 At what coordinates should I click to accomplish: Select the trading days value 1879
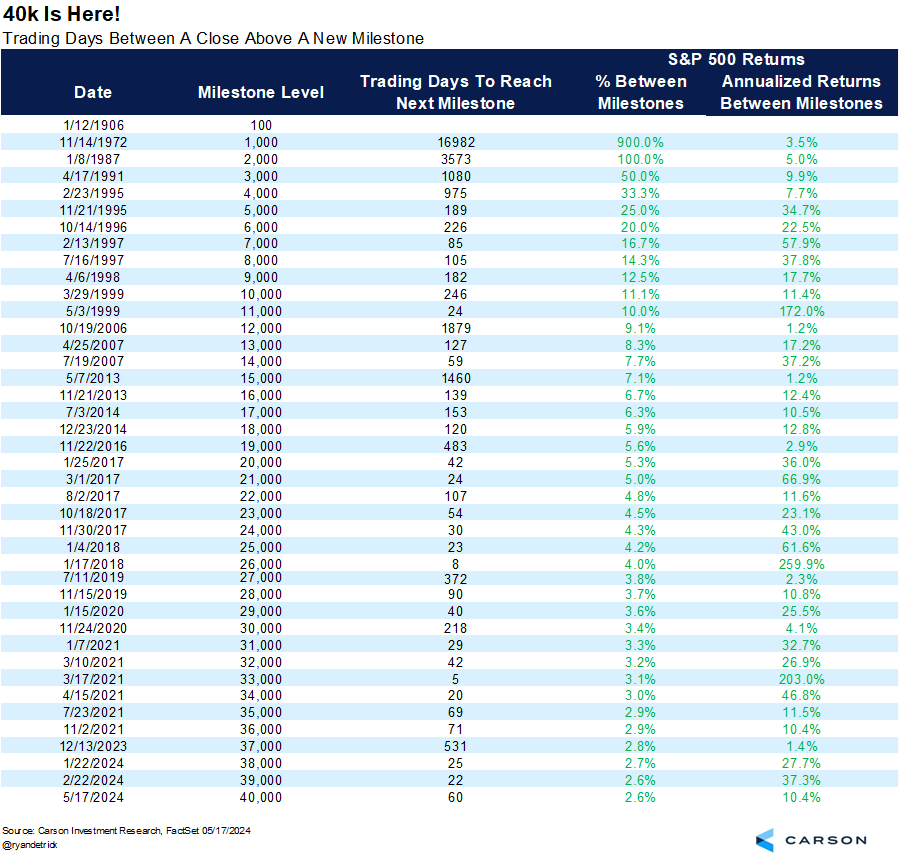(x=456, y=328)
